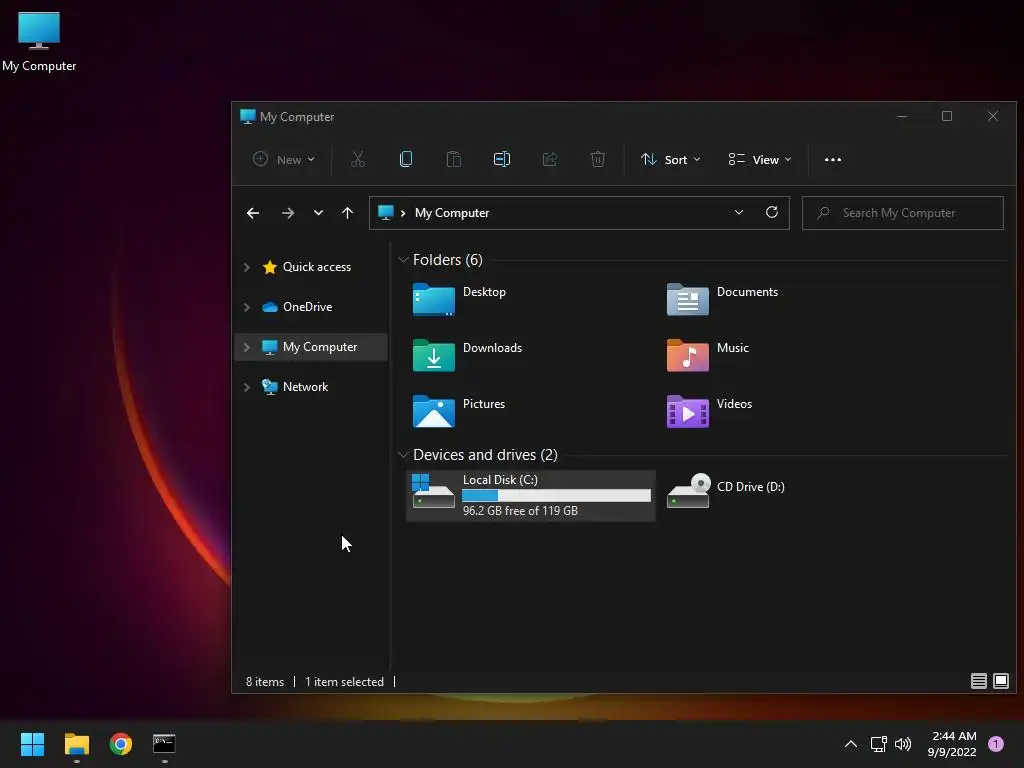Open the recent locations dropdown arrow
Screen dimensions: 1024x768
point(318,213)
